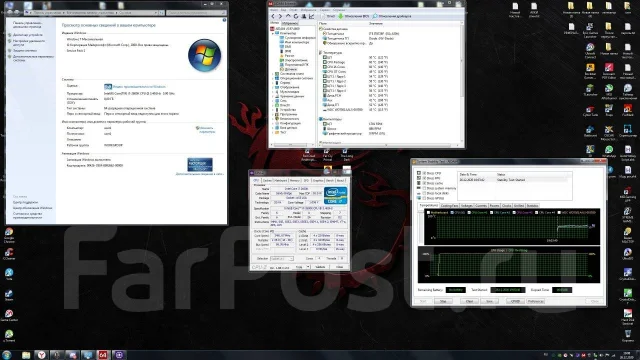Enable Stress GPU(s) checkbox
The width and height of the screenshot is (640, 360).
coord(424,198)
